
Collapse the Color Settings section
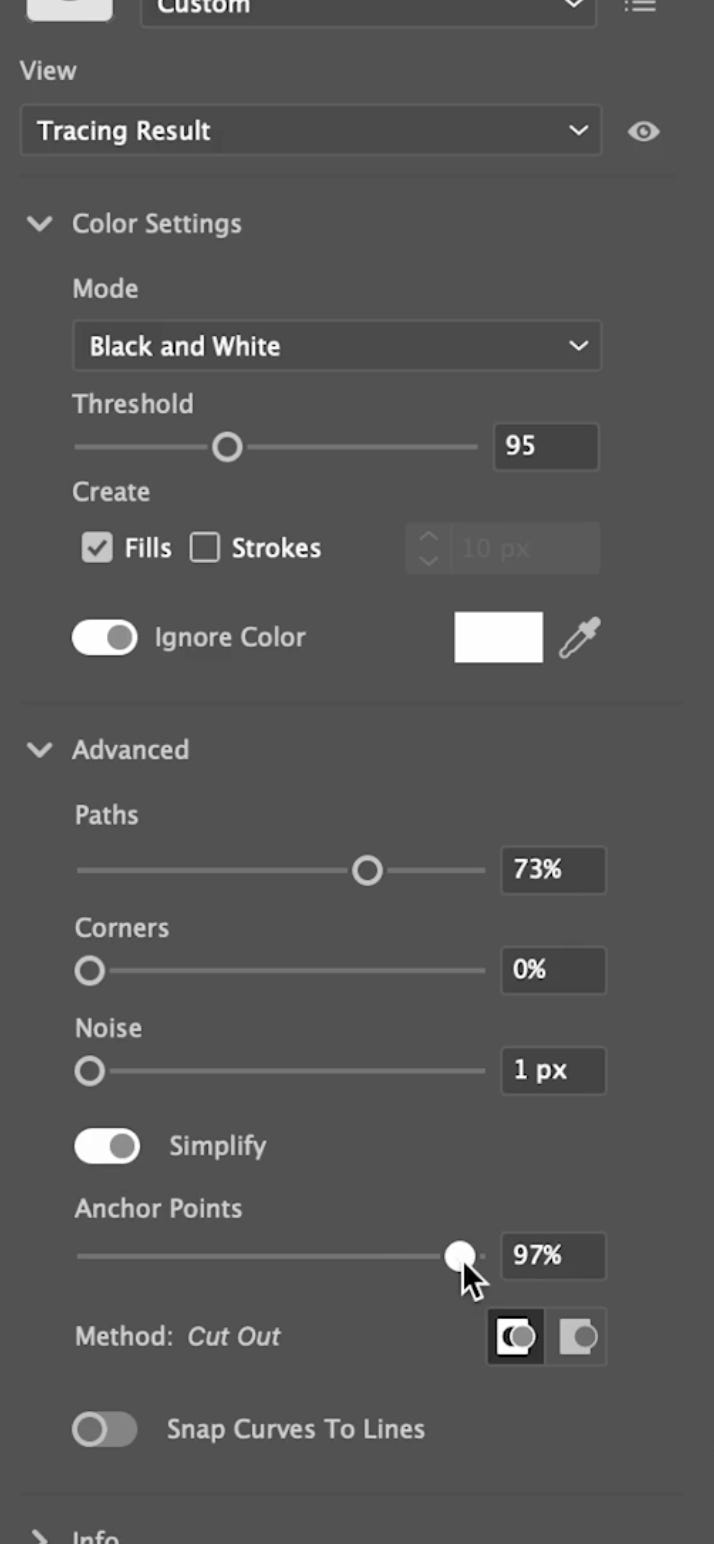tap(40, 224)
